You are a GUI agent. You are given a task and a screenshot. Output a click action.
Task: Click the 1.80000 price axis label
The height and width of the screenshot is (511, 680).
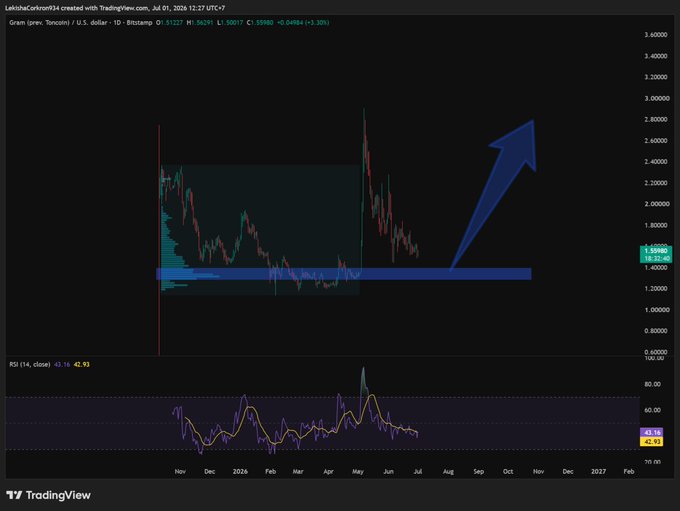coord(656,225)
